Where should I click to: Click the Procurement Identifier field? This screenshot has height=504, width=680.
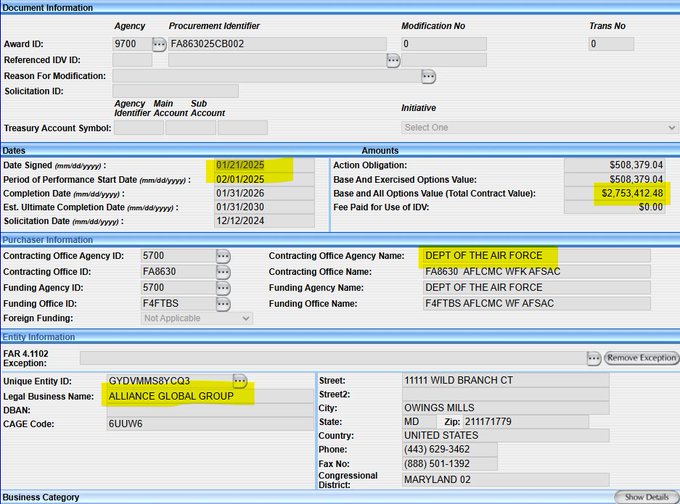[277, 44]
